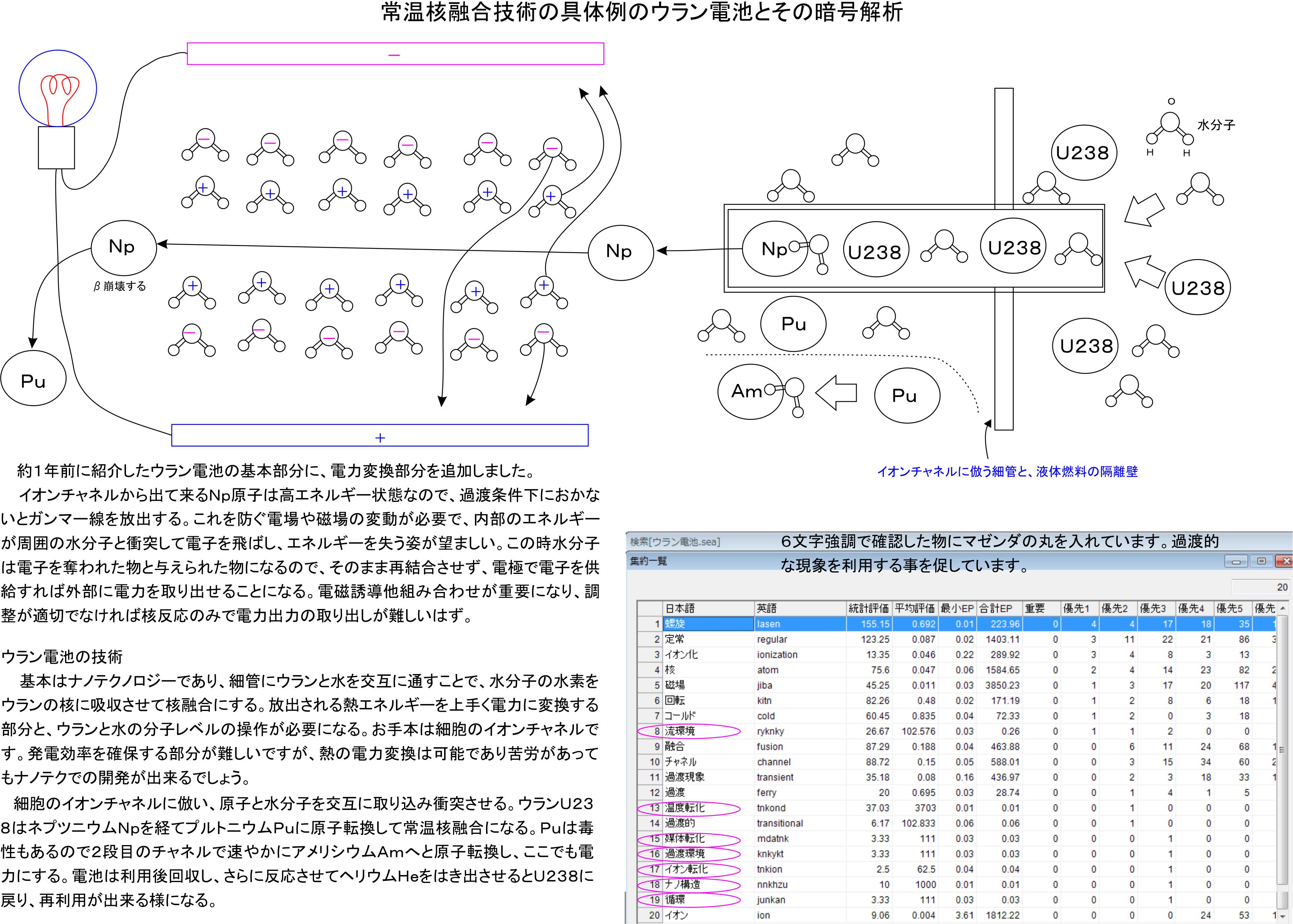Image resolution: width=1293 pixels, height=924 pixels.
Task: Click the count field showing 20
Action: pos(1261,587)
